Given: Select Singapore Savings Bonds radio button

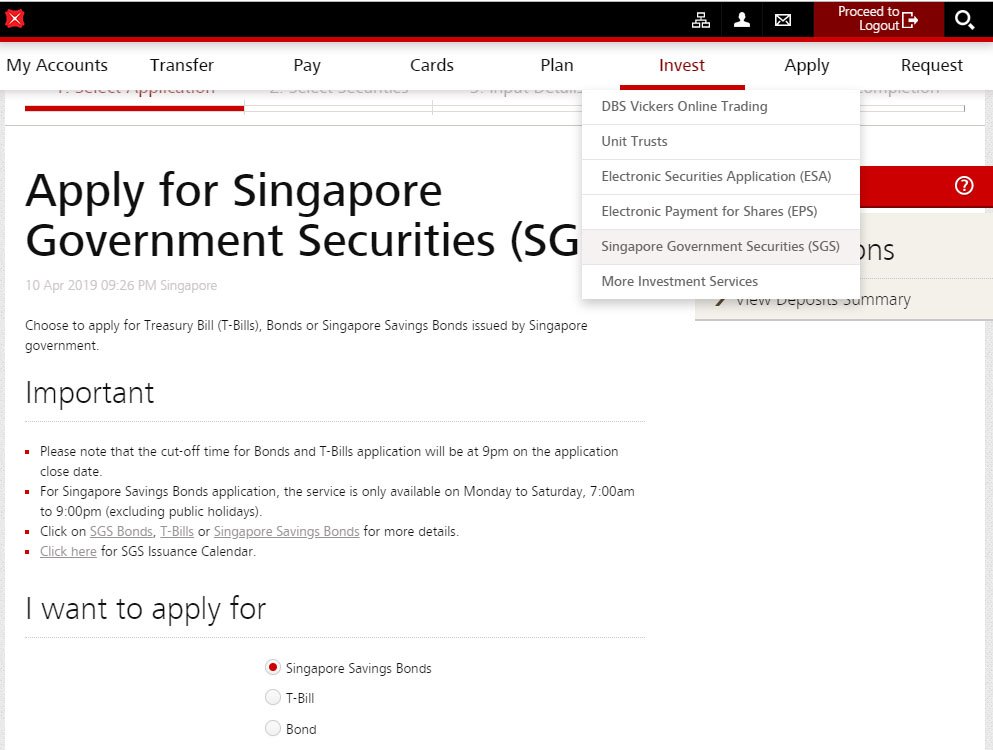Looking at the screenshot, I should pos(273,667).
